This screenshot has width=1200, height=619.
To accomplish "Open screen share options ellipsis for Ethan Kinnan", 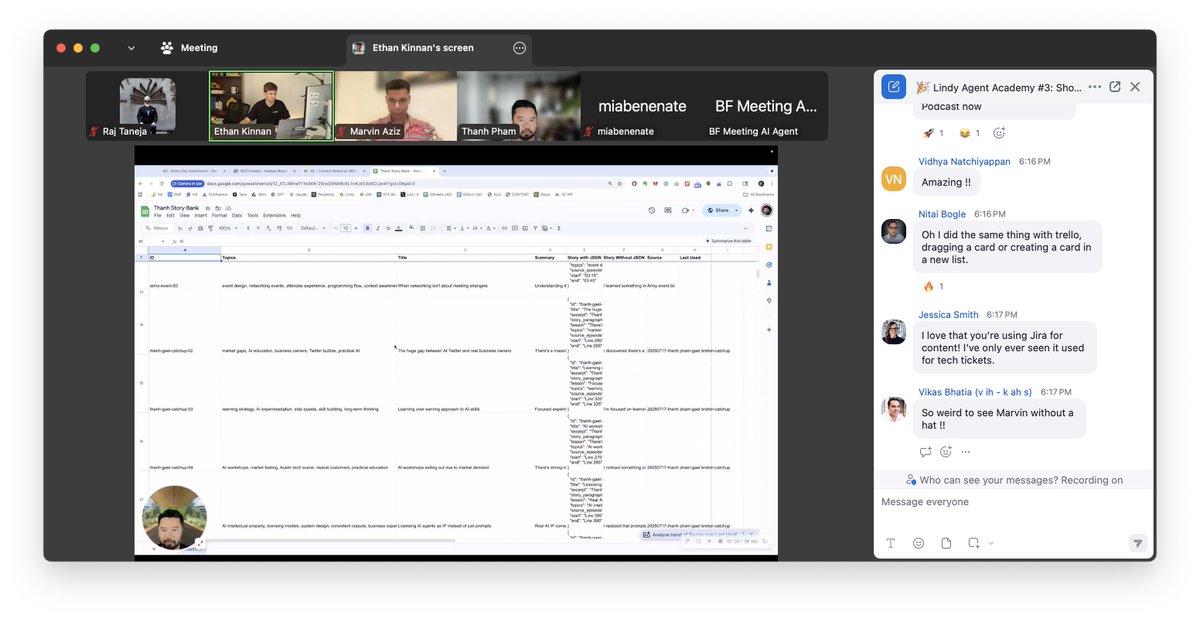I will point(519,48).
